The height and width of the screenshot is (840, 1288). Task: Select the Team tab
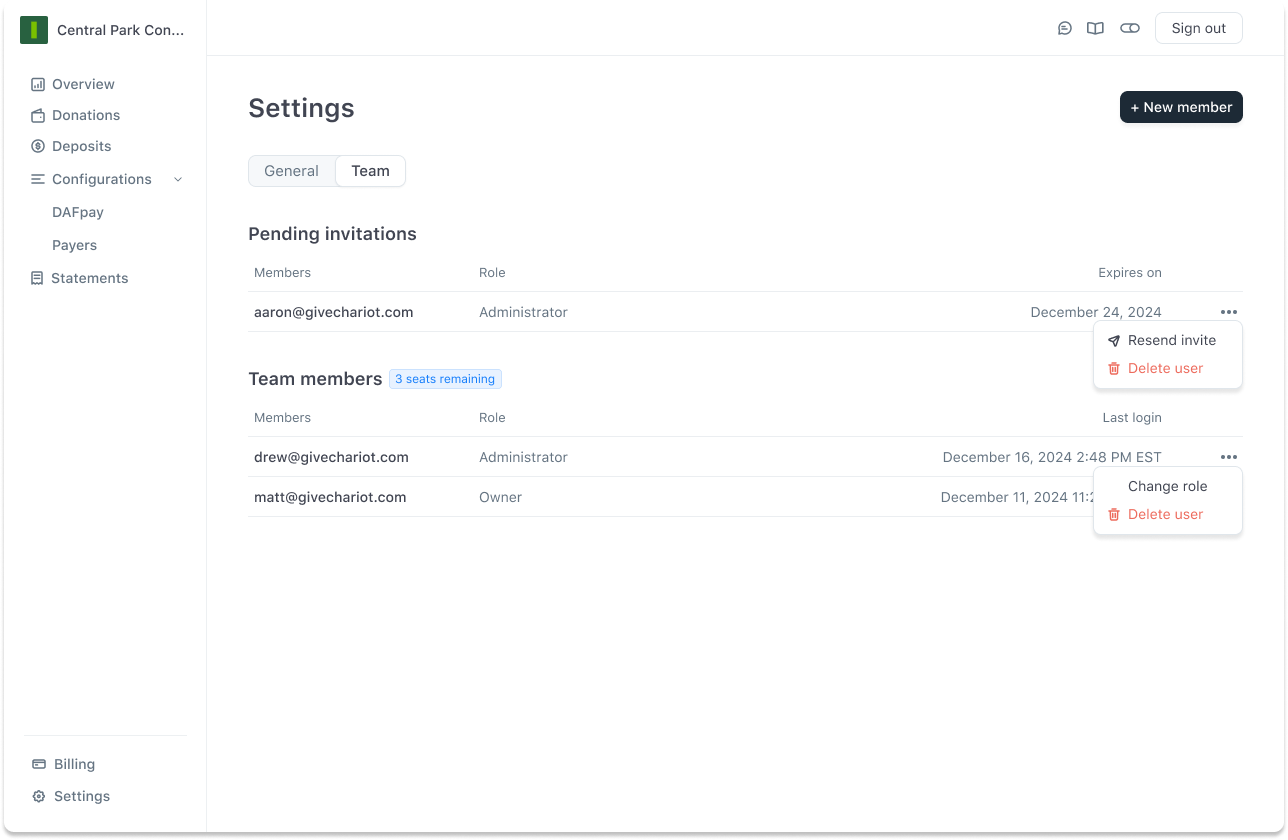[370, 171]
